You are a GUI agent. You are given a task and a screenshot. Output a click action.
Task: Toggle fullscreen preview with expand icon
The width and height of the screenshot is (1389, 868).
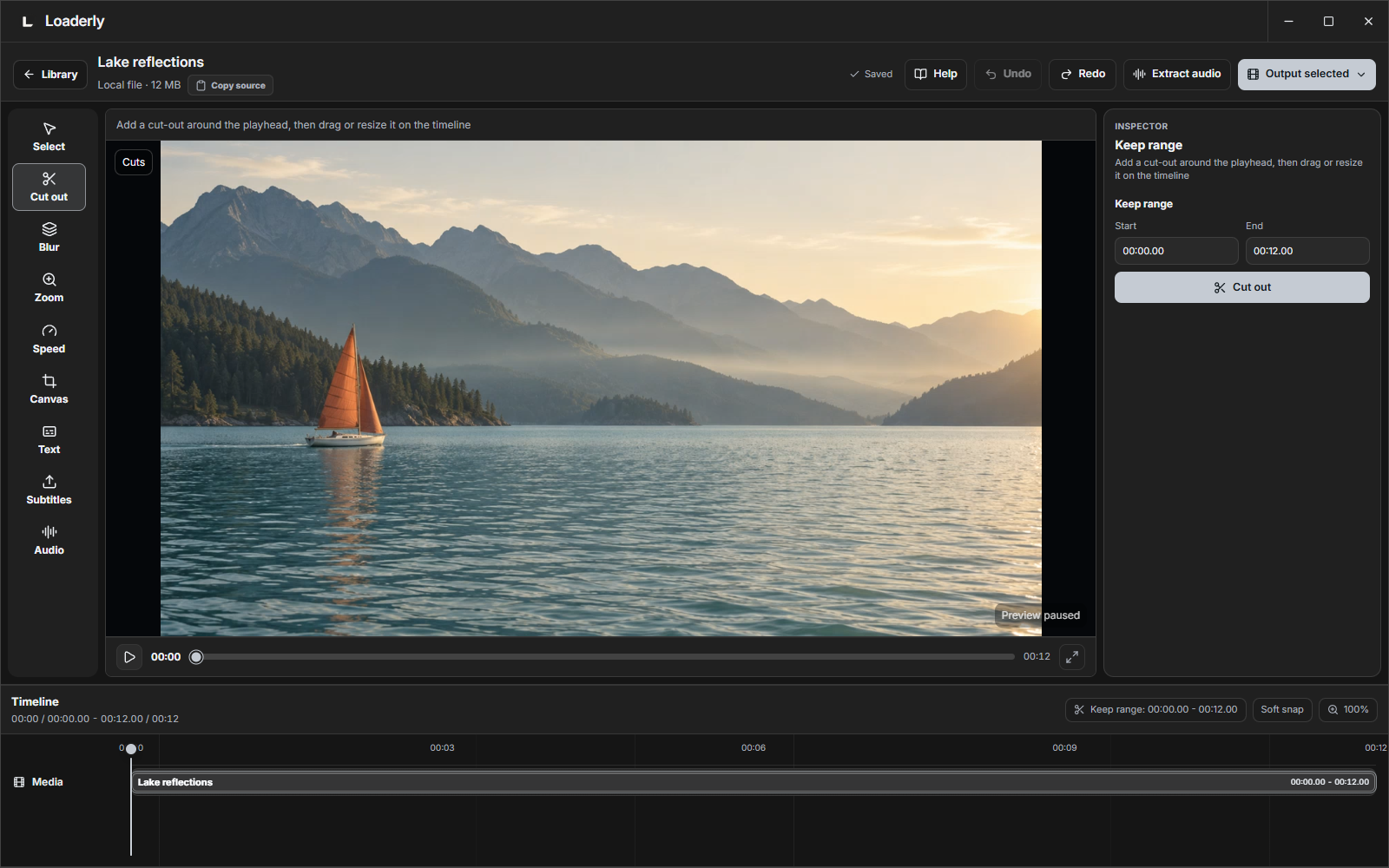click(1072, 657)
